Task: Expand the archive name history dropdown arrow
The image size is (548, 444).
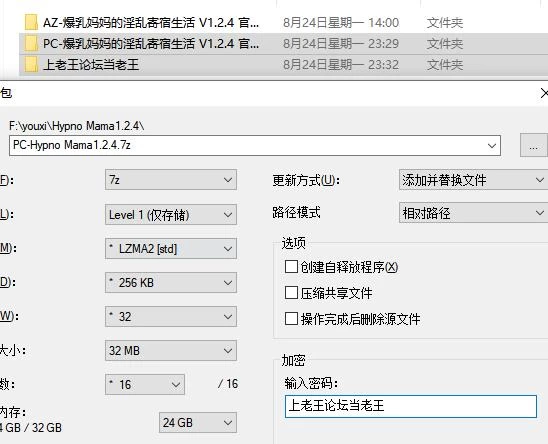Action: pos(492,145)
